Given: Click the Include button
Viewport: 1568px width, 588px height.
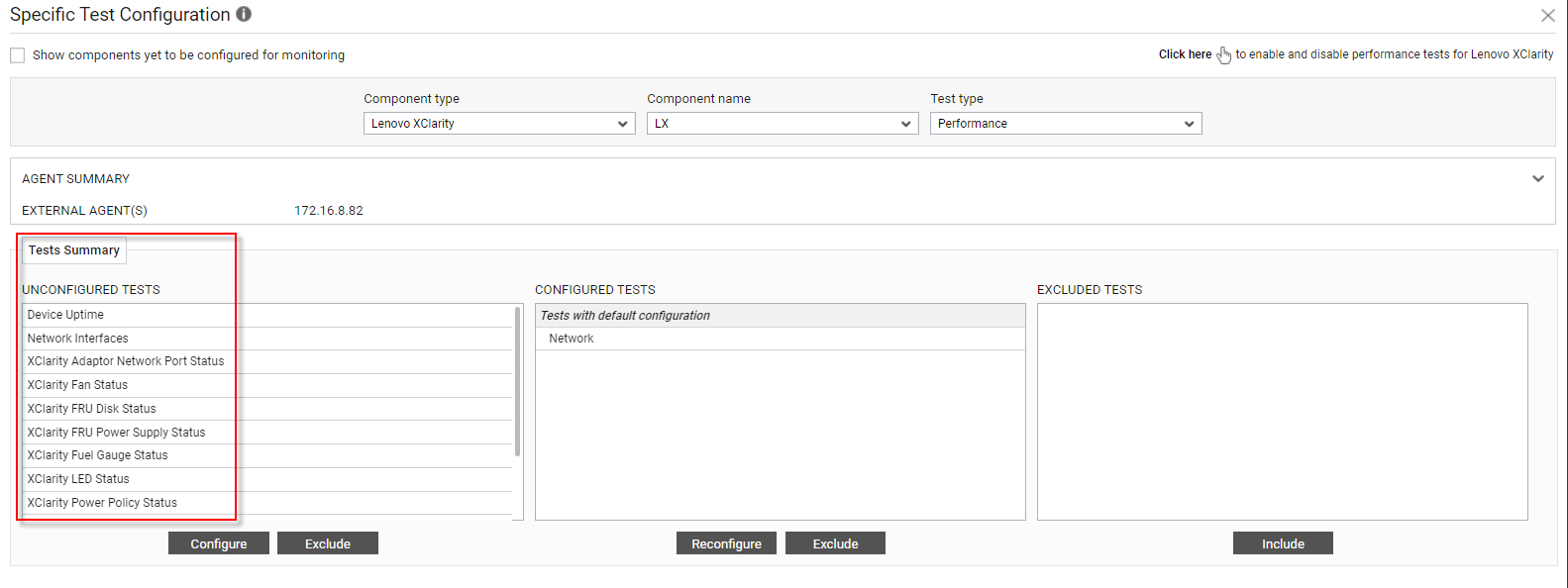Looking at the screenshot, I should pos(1283,543).
